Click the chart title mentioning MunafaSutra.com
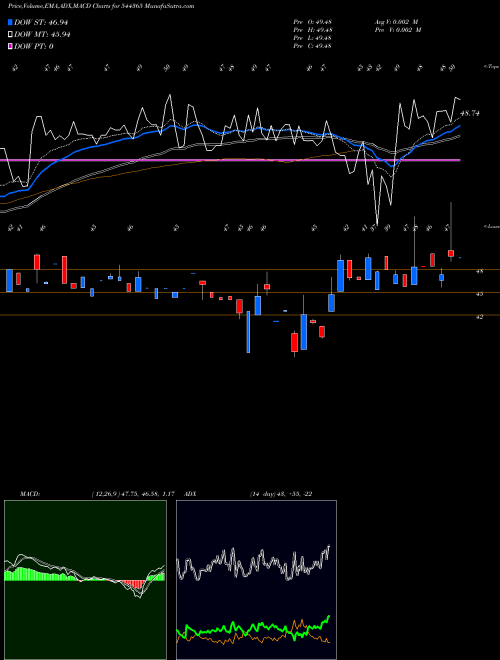This screenshot has width=500, height=660. pos(101,6)
